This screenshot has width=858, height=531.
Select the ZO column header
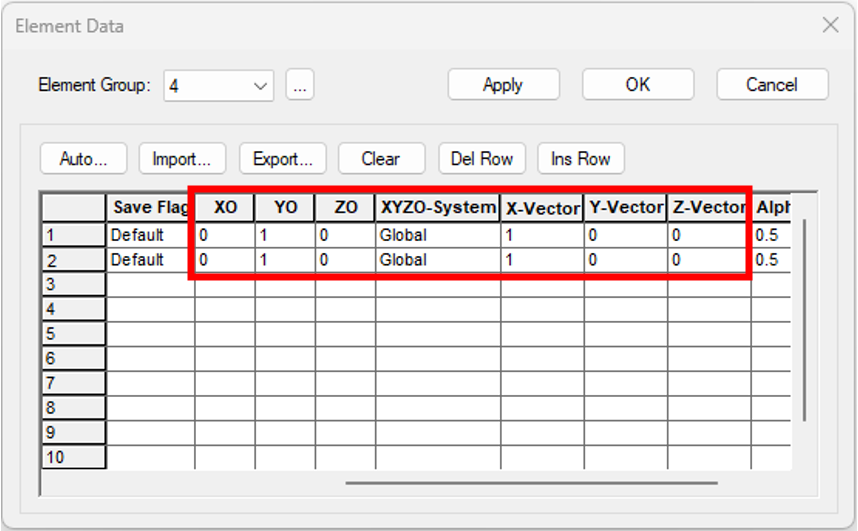[345, 207]
